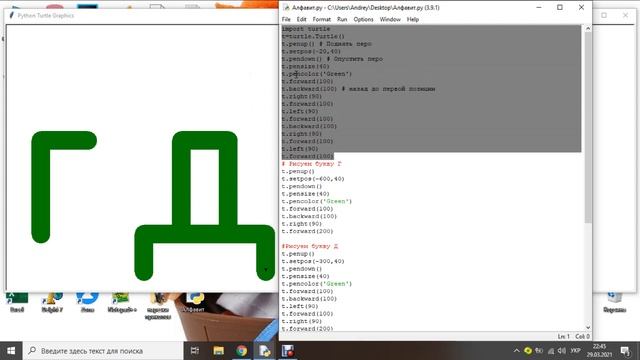Show hidden system tray icons
This screenshot has width=640, height=360.
(516, 351)
